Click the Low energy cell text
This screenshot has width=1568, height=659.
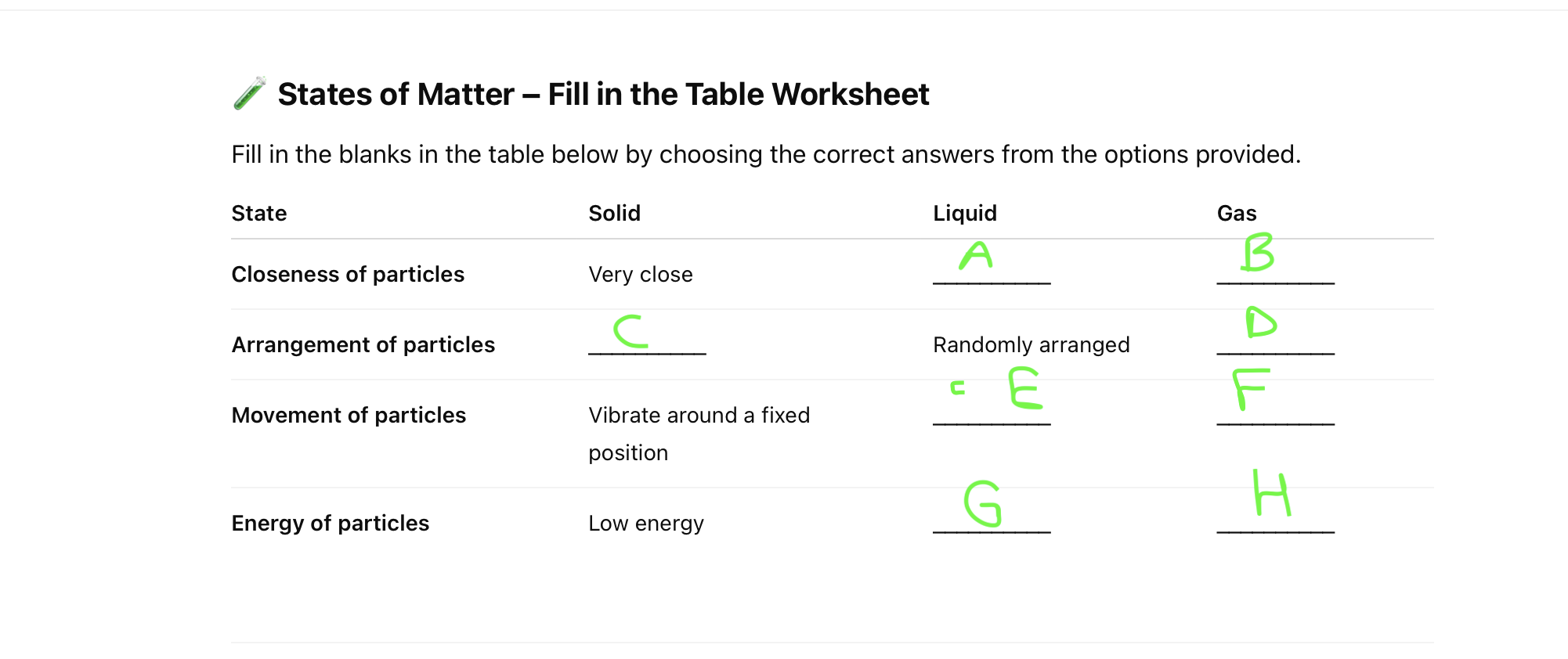645,523
